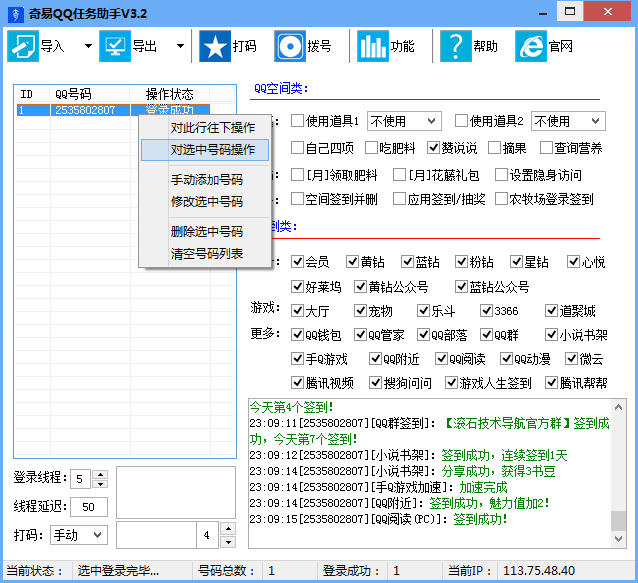Check the 吃肥料 checkbox
Image resolution: width=638 pixels, height=583 pixels.
[x=371, y=148]
